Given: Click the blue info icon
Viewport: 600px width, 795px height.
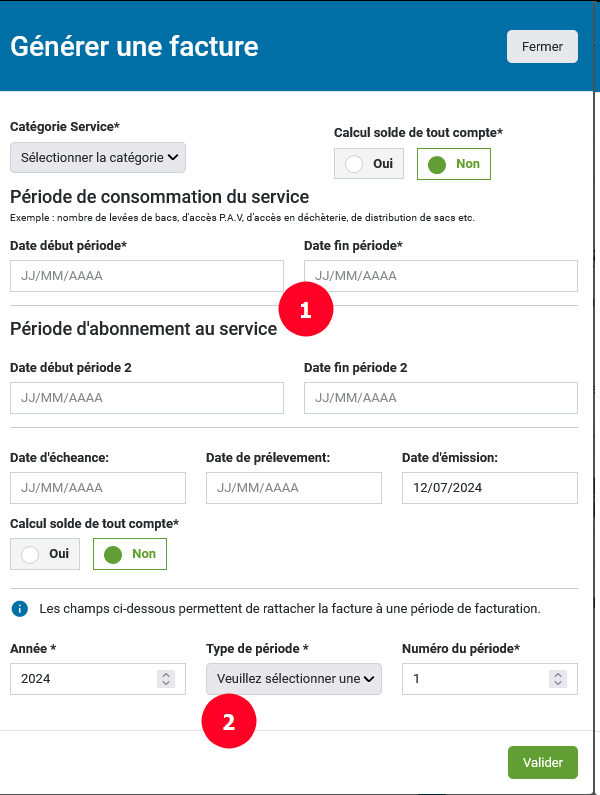Looking at the screenshot, I should coord(19,608).
